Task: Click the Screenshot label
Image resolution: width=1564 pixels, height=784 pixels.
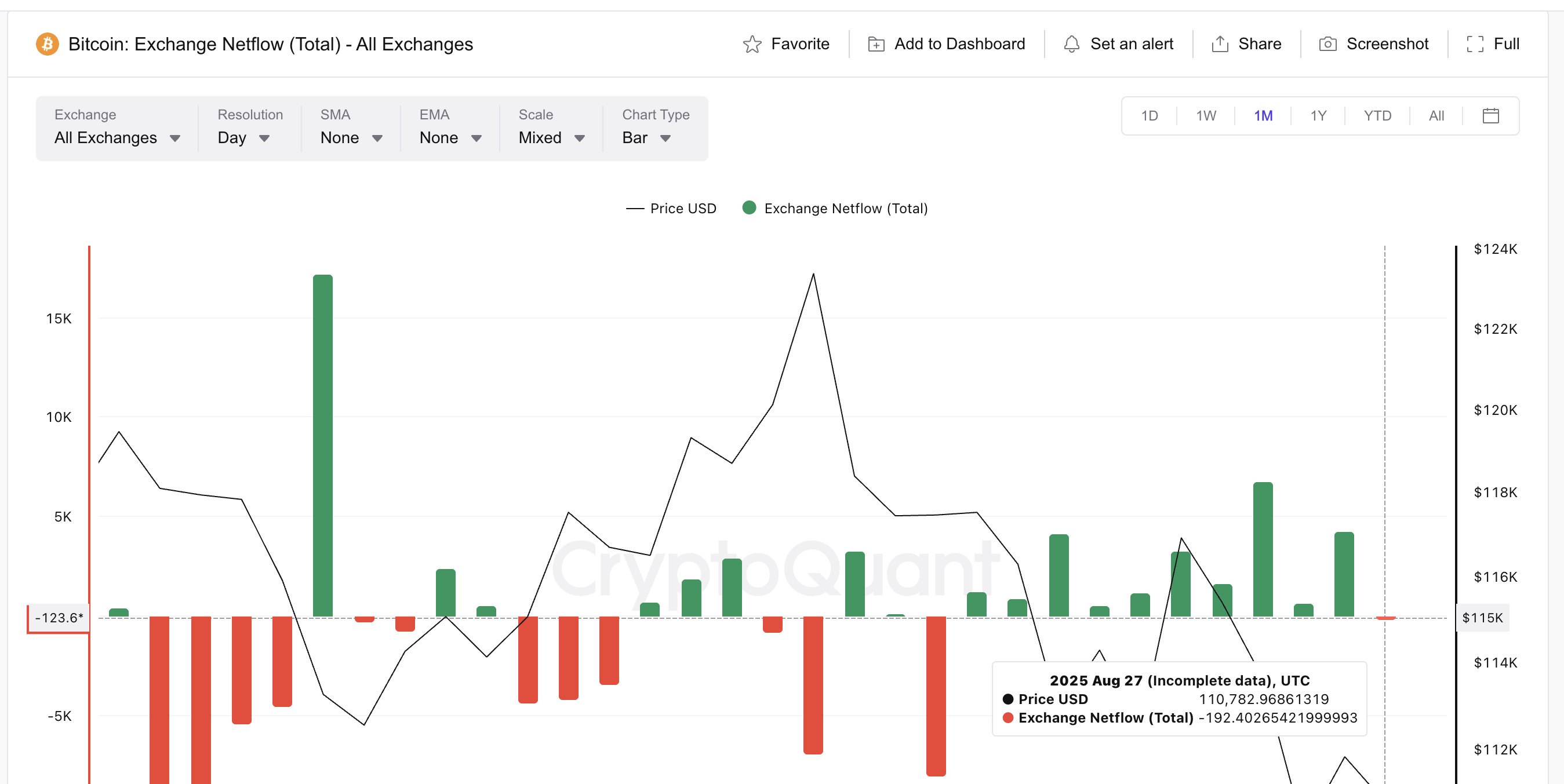Action: [1387, 43]
